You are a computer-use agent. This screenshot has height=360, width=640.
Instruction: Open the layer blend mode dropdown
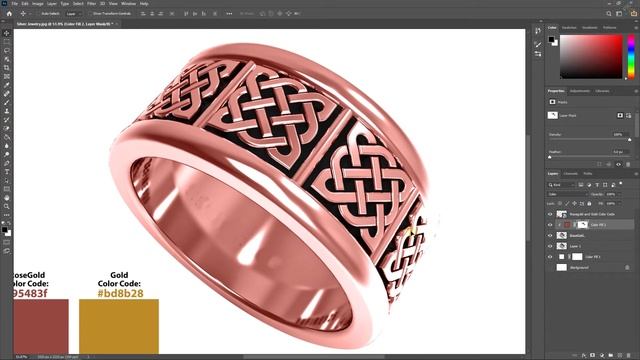pos(567,194)
